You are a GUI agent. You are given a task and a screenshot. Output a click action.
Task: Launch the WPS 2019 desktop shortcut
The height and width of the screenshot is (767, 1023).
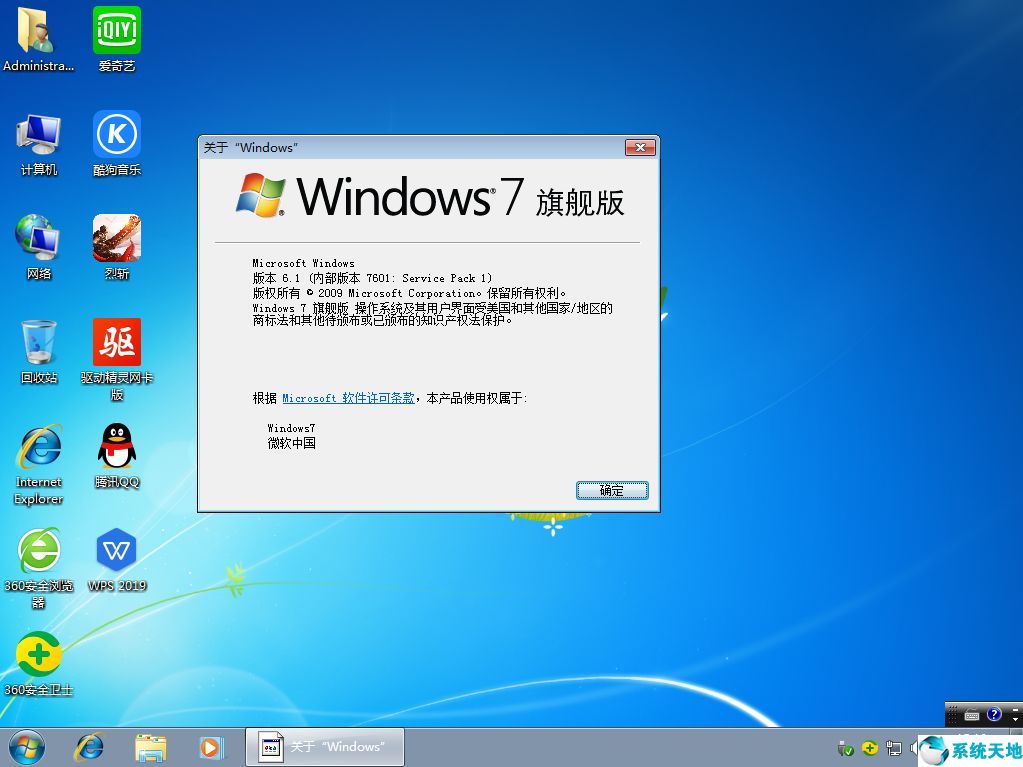(x=117, y=560)
